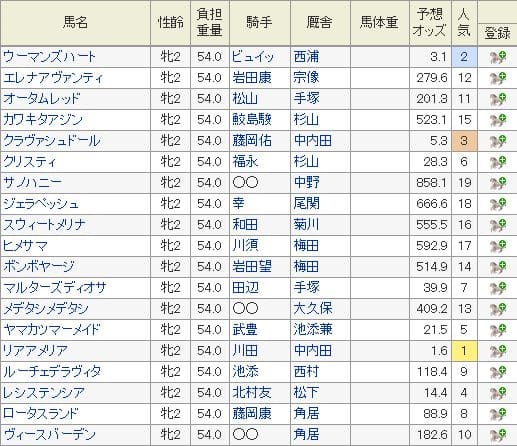Click register icon in ヴィースバーデン row
This screenshot has height=446, width=517.
(498, 435)
